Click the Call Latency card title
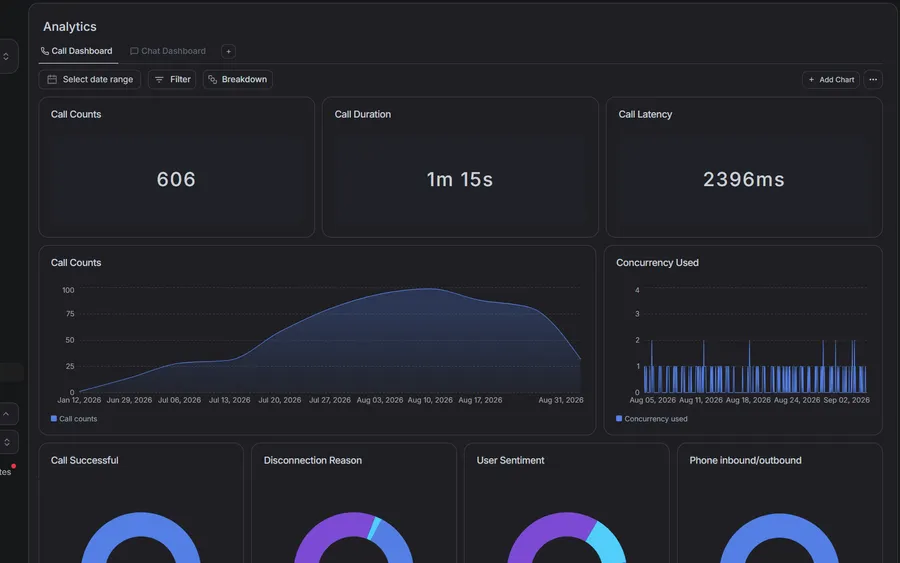The width and height of the screenshot is (900, 563). coord(645,114)
